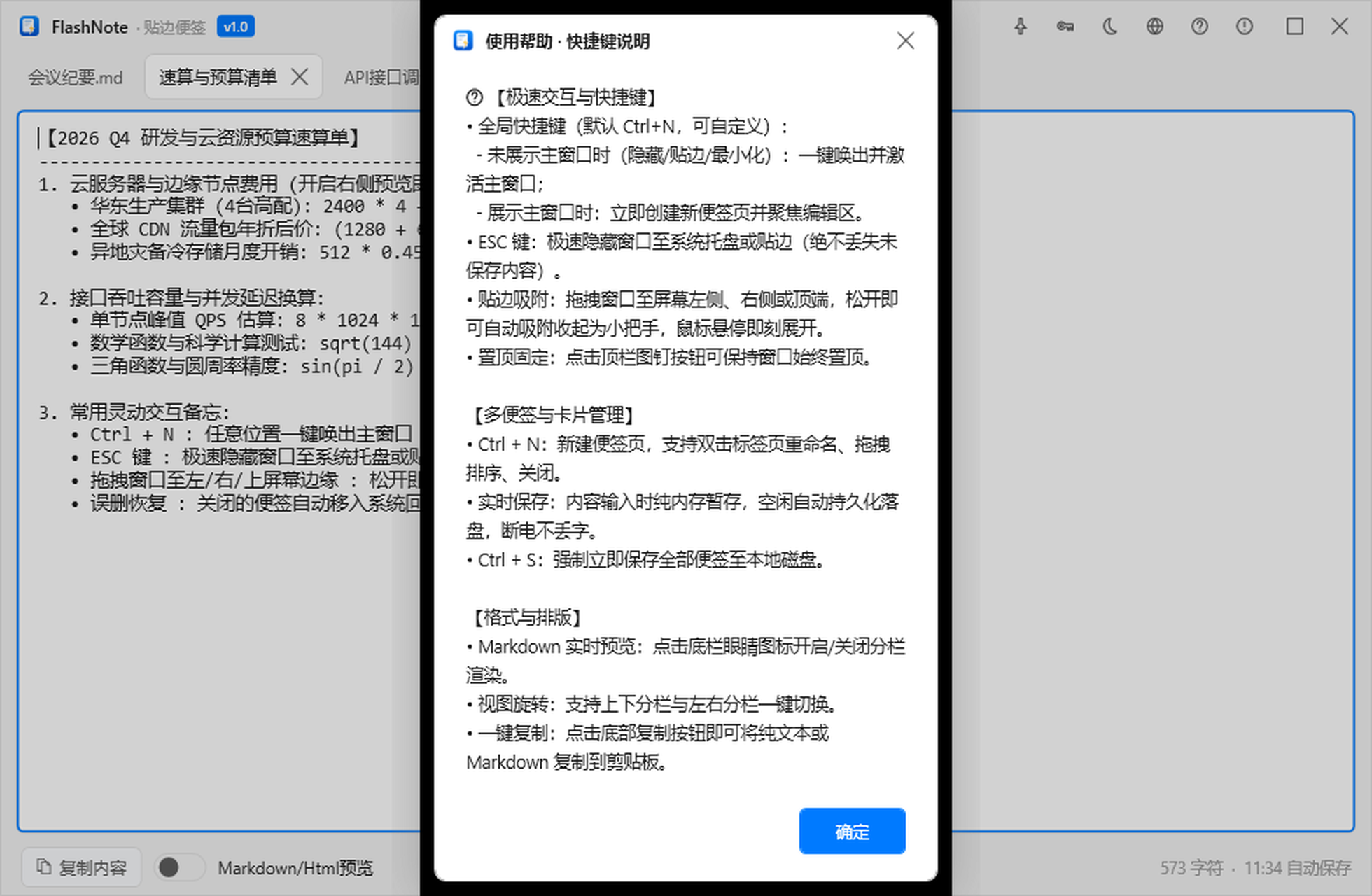Click the v1.0 version badge
The width and height of the screenshot is (1372, 896).
point(236,27)
